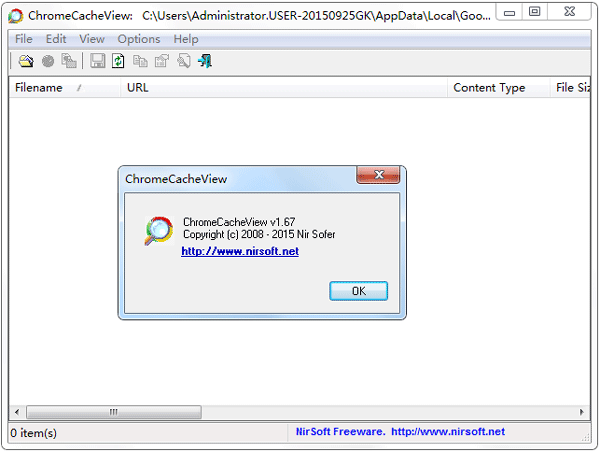Click the Copy toolbar icon

click(140, 62)
